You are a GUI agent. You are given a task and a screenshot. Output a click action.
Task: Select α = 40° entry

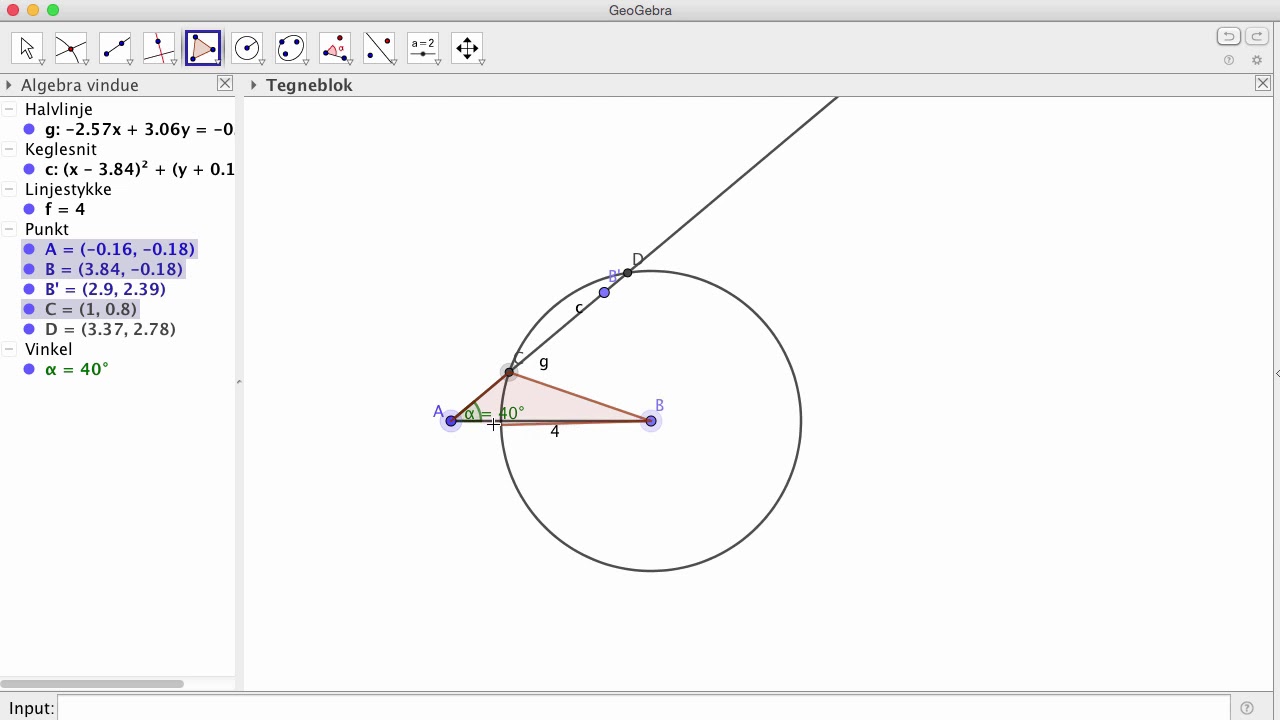(77, 369)
